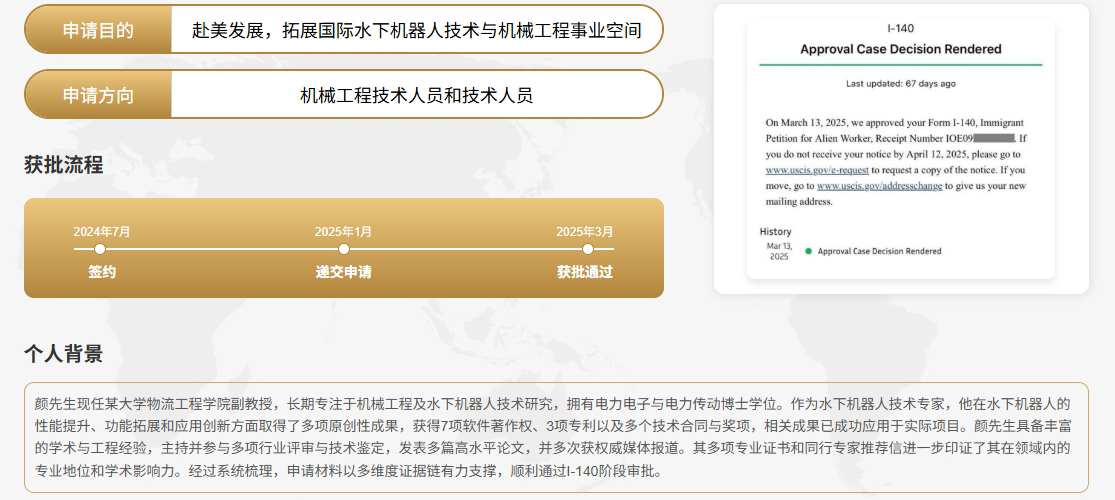Click the 递交申请 timeline dot for 2025年1月
Viewport: 1115px width, 500px height.
point(344,249)
